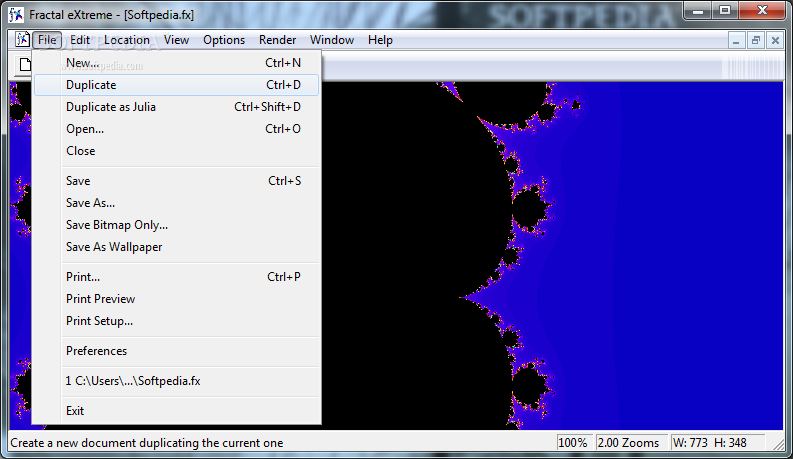Open the Location menu
793x459 pixels.
click(x=127, y=40)
